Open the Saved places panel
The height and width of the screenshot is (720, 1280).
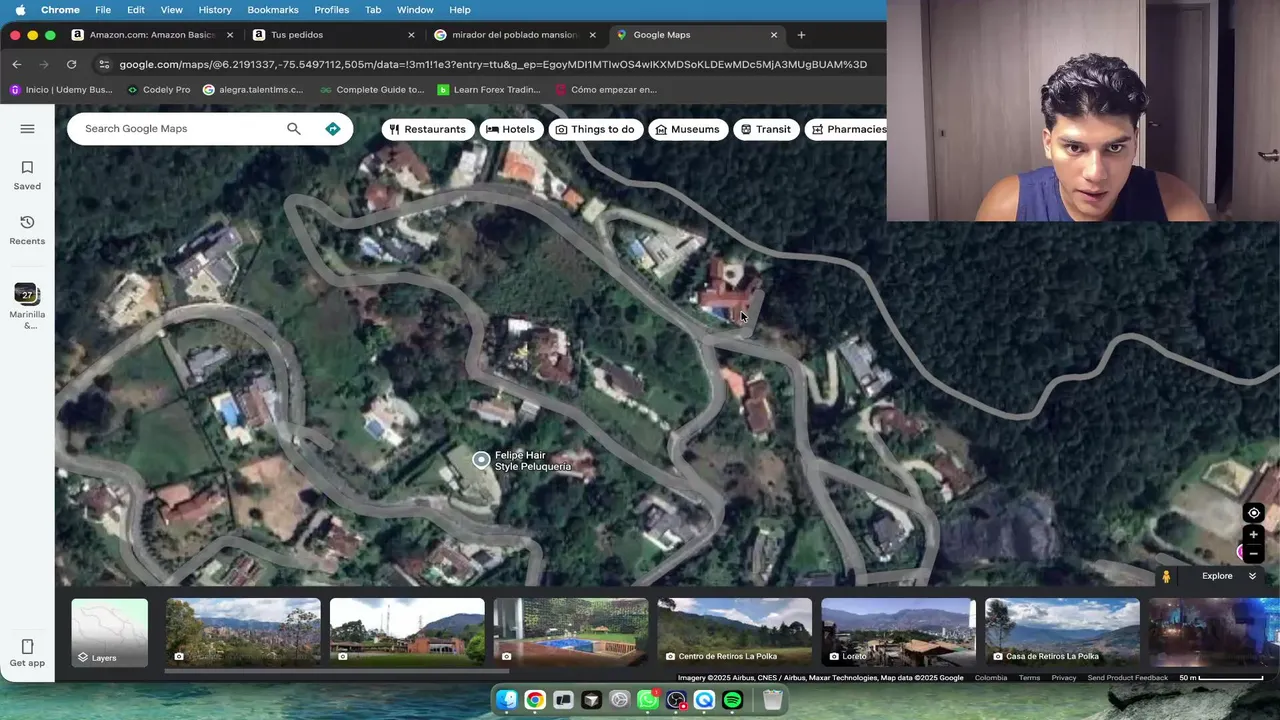(27, 175)
